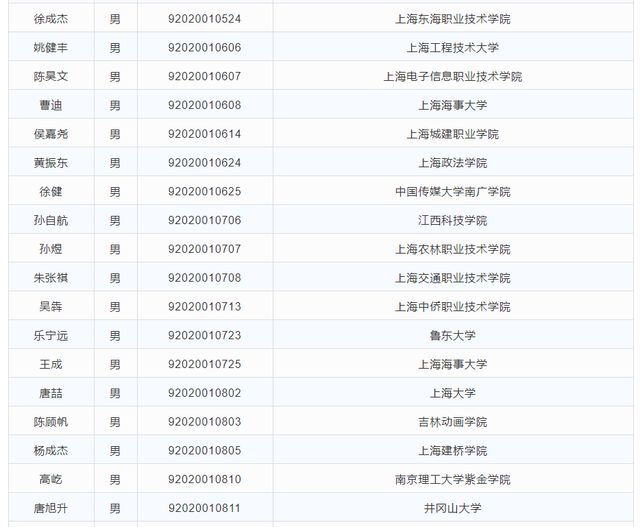Click the 上海大学 cell
The height and width of the screenshot is (527, 640).
pos(453,393)
